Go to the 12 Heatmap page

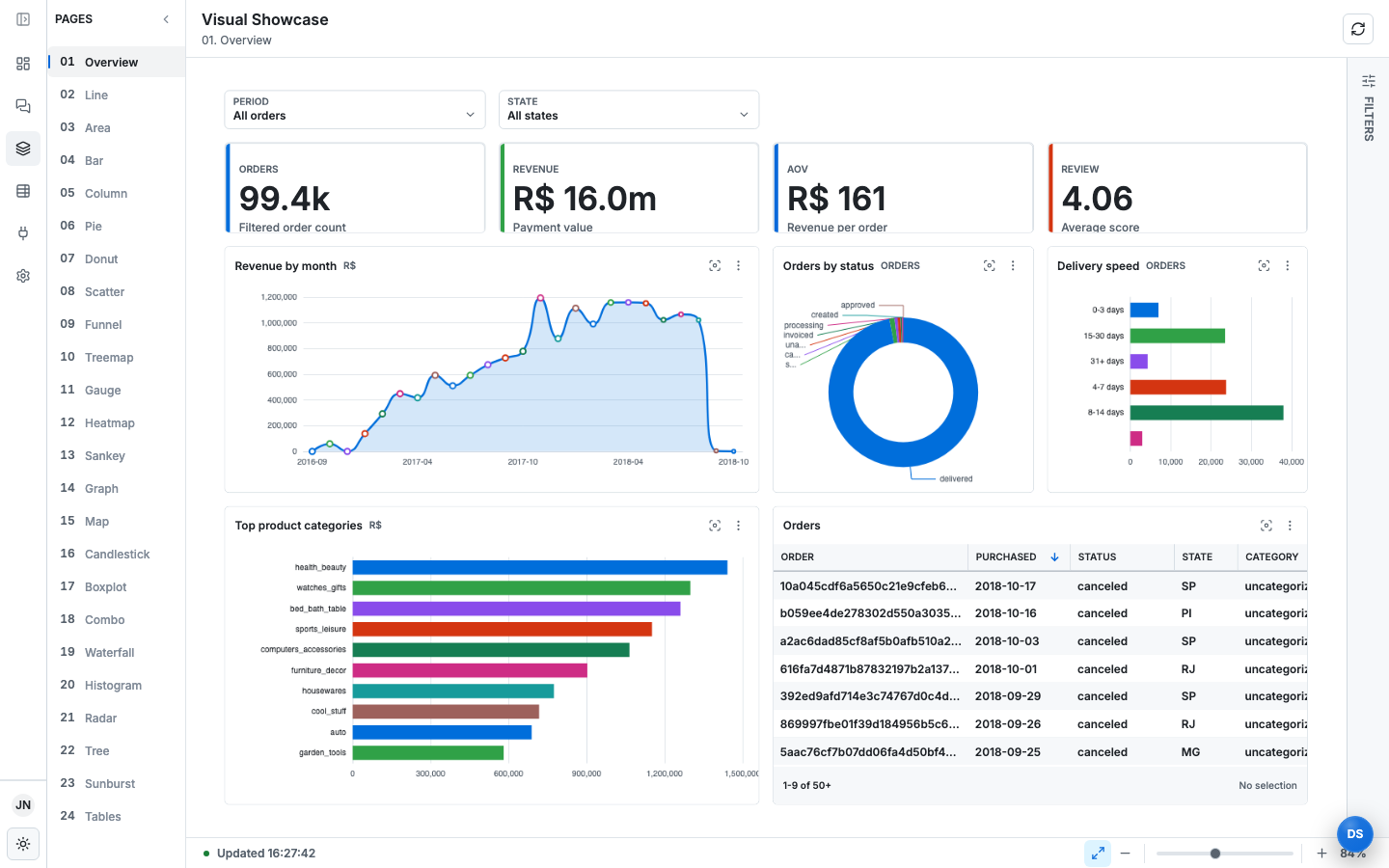117,422
